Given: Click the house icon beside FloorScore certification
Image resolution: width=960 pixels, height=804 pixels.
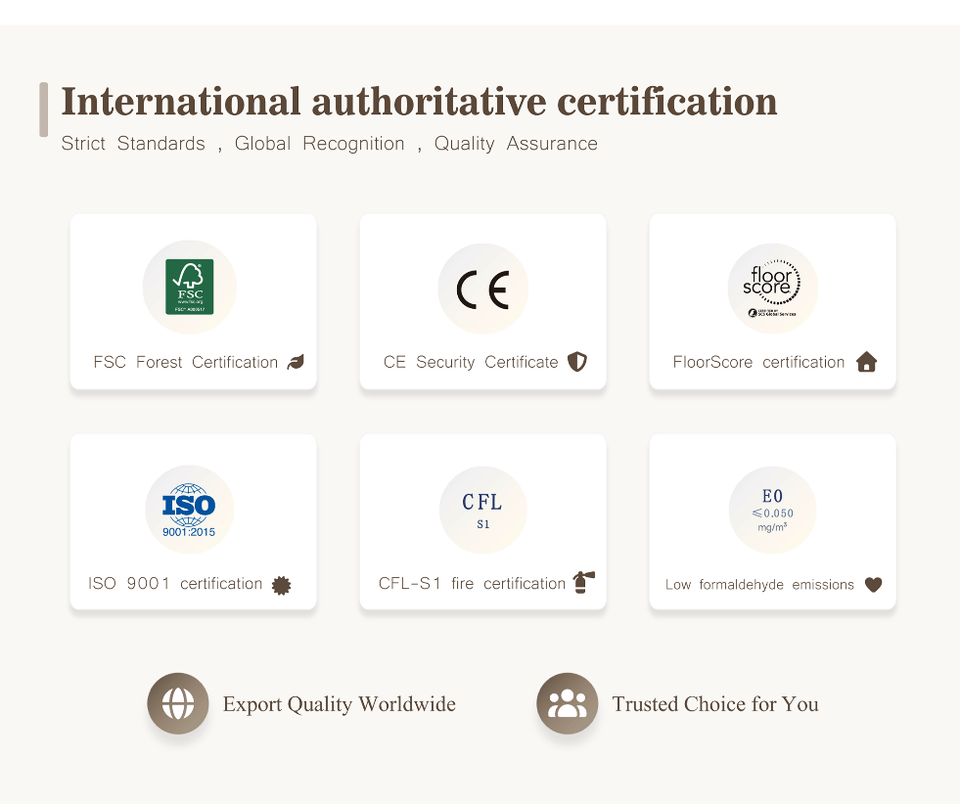Looking at the screenshot, I should coord(866,362).
